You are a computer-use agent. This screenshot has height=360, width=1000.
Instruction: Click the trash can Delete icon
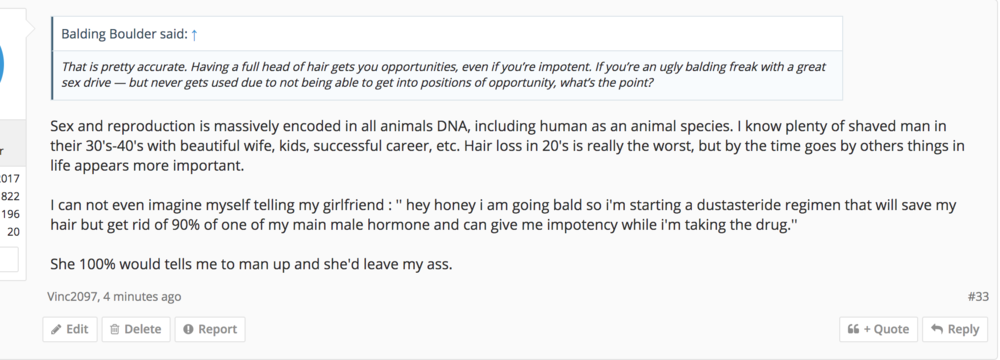pos(115,329)
